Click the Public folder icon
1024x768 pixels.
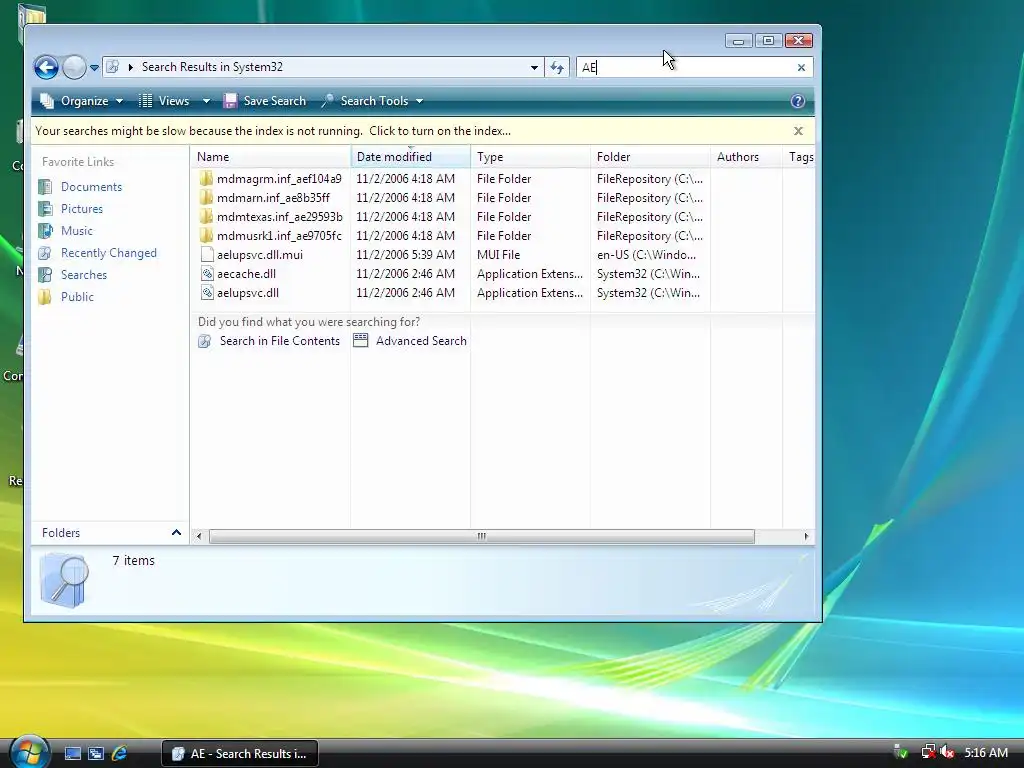(x=45, y=297)
